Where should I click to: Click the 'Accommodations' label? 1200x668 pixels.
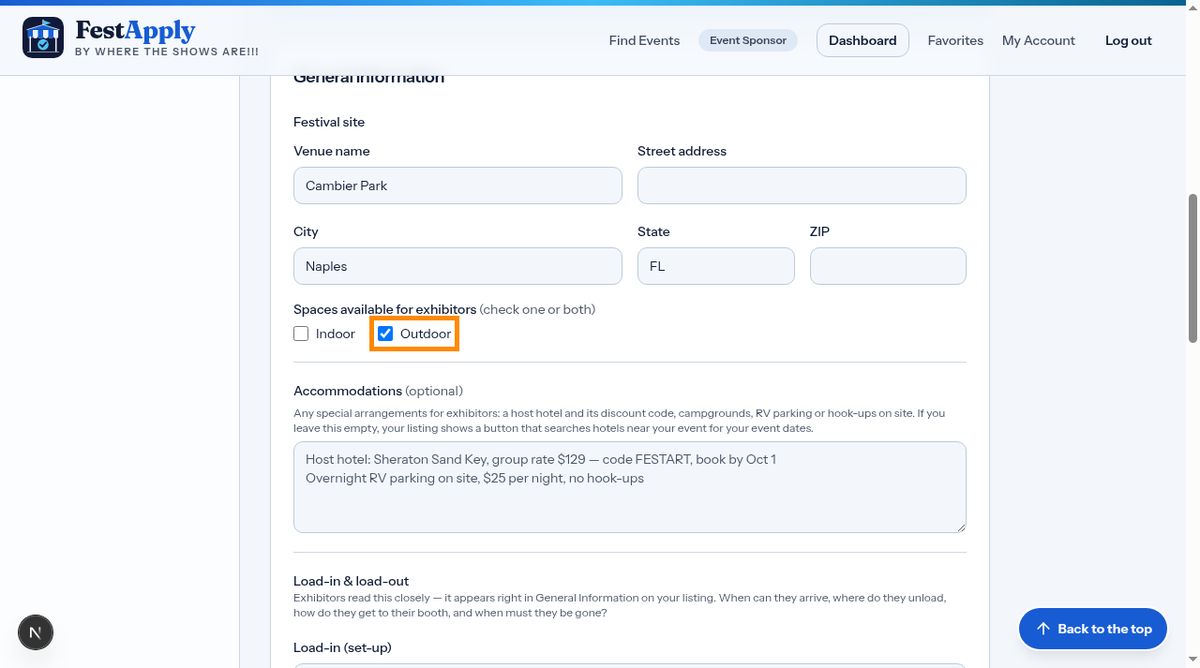click(348, 391)
